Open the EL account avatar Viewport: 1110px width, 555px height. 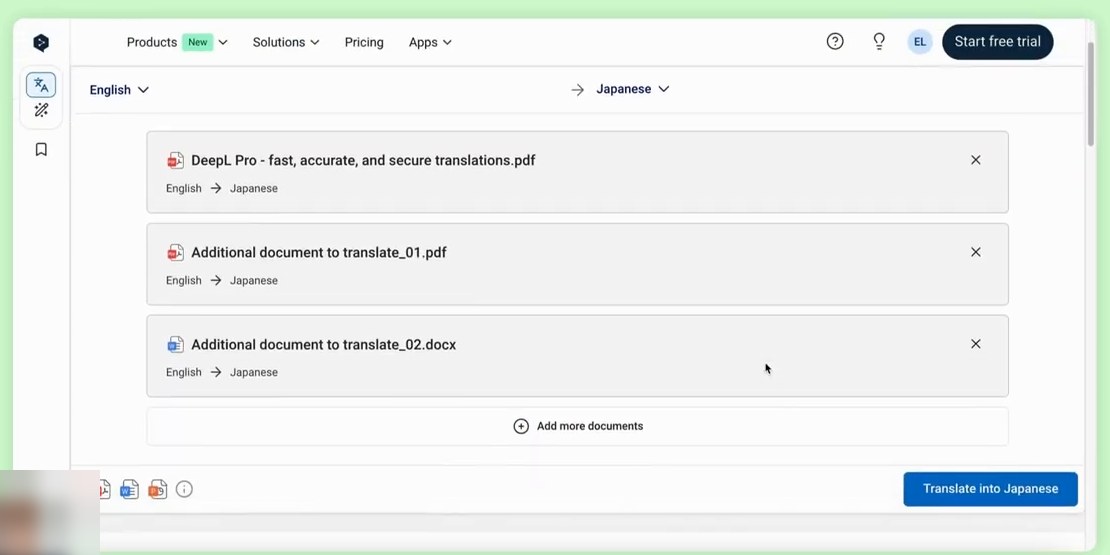(x=920, y=42)
